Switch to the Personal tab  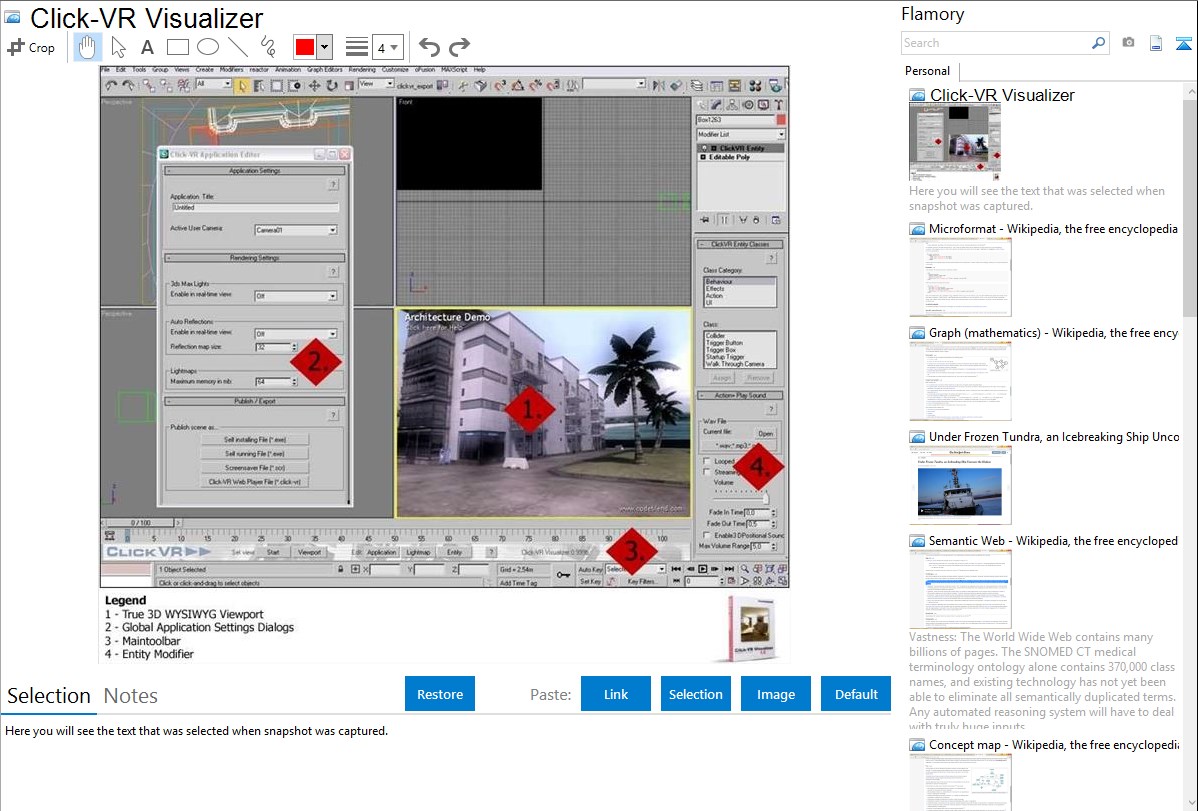(x=927, y=70)
